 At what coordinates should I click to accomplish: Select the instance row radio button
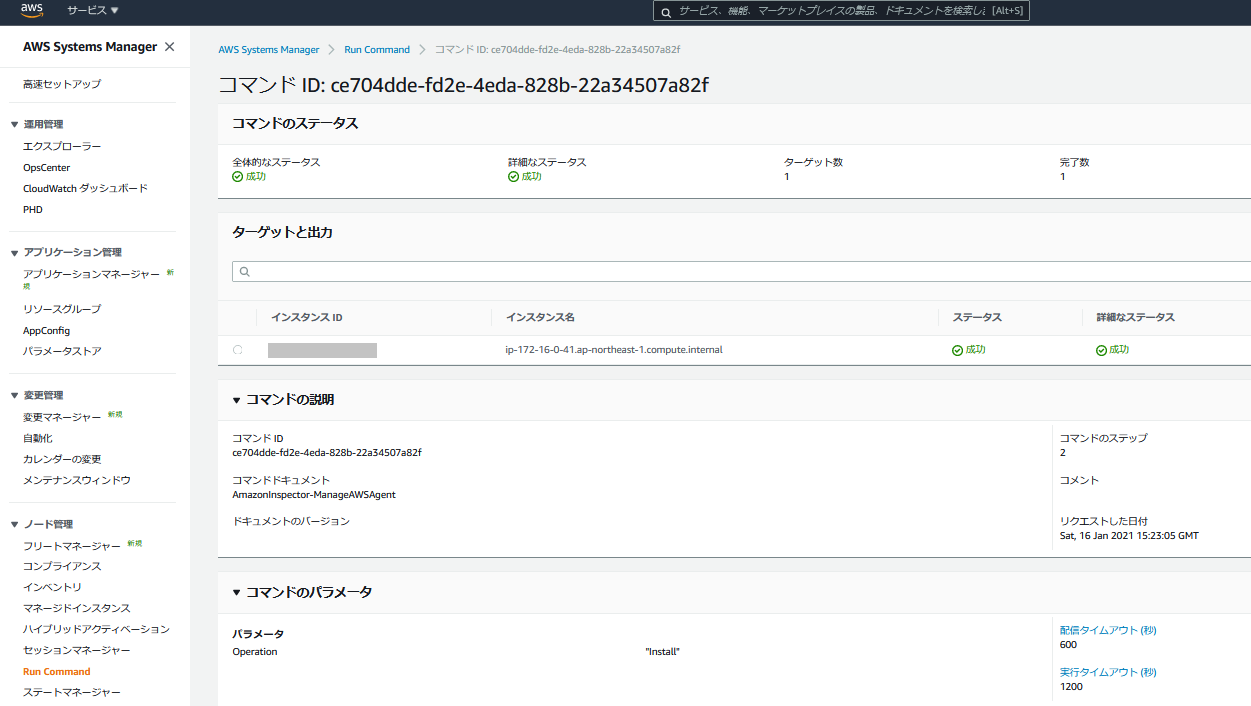point(238,350)
